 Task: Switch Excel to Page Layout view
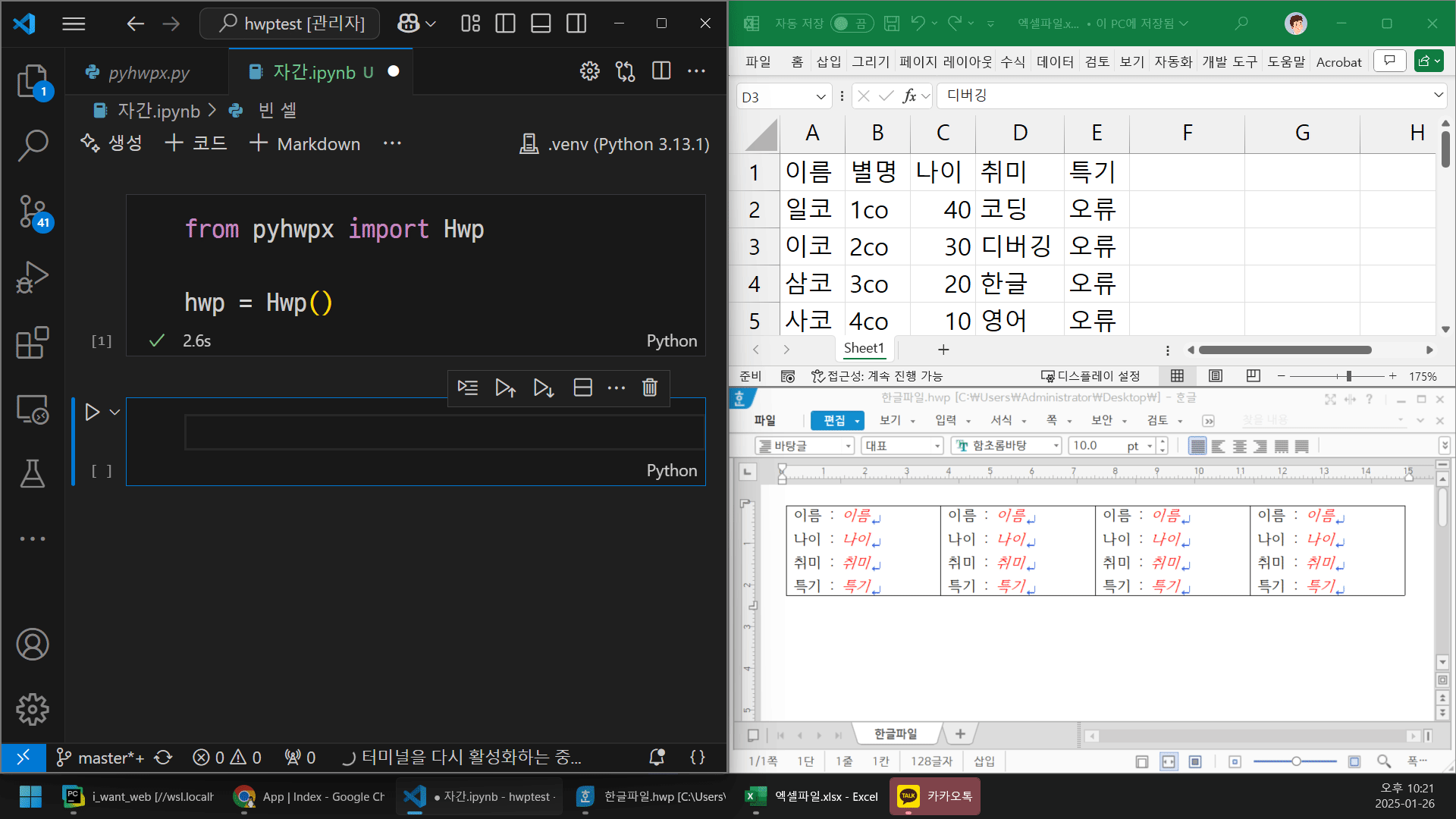[x=1216, y=376]
